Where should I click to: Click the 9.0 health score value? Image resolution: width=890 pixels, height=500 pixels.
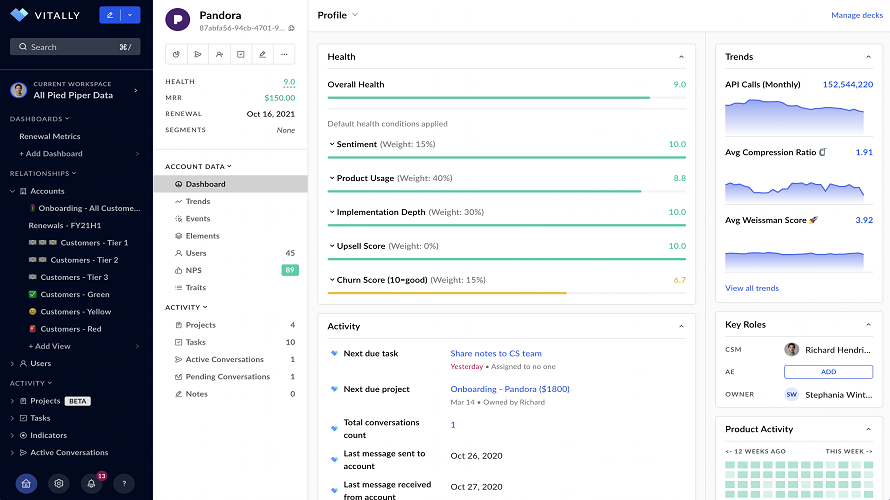coord(289,82)
